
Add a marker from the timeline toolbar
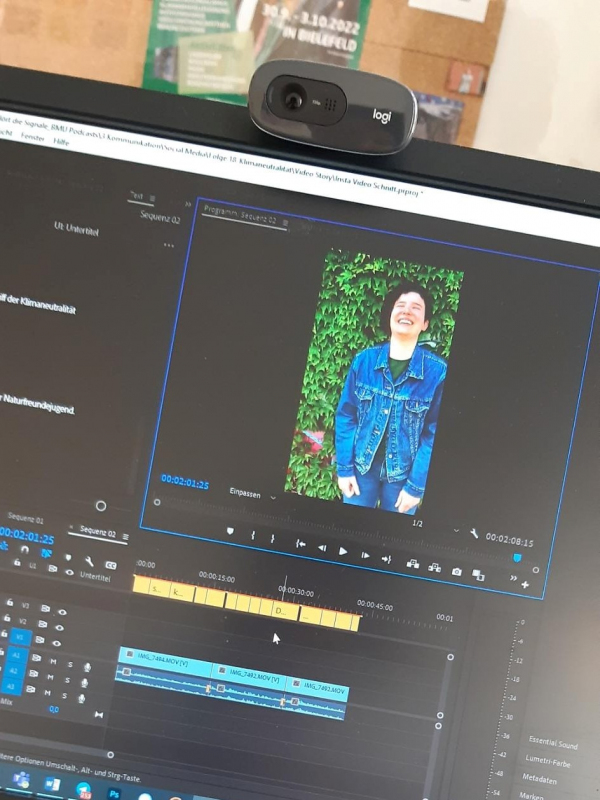click(68, 557)
